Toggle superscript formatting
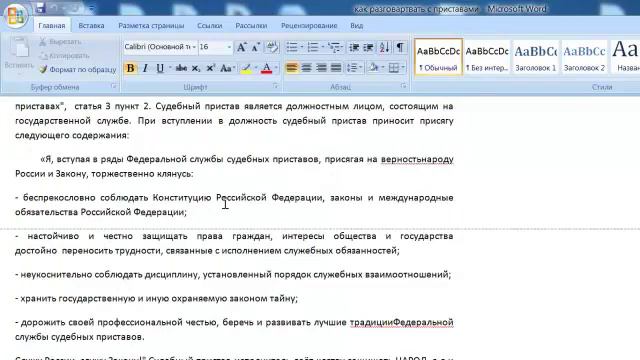The width and height of the screenshot is (640, 360). click(210, 68)
